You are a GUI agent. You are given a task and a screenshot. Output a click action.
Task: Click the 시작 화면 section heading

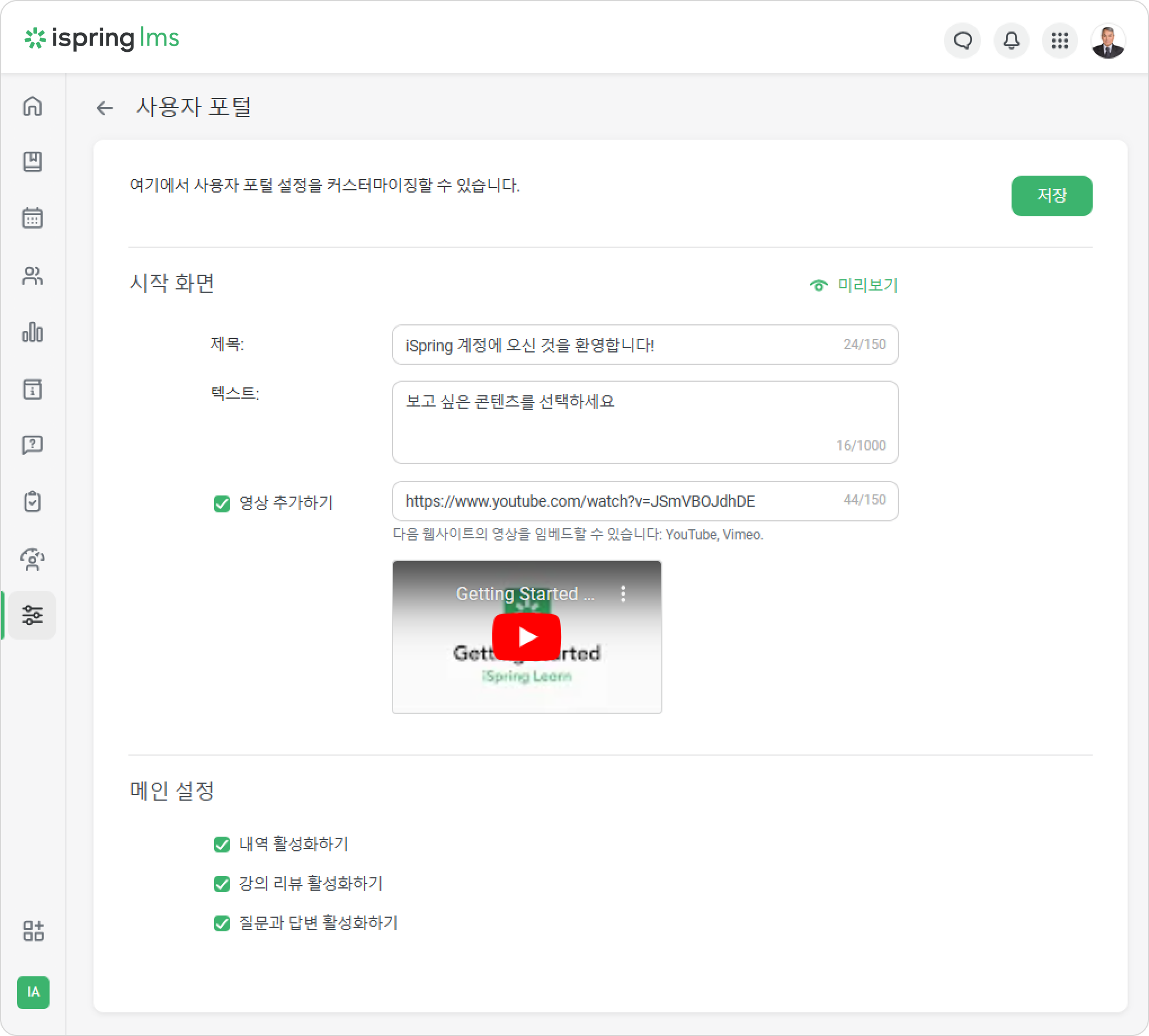click(172, 283)
